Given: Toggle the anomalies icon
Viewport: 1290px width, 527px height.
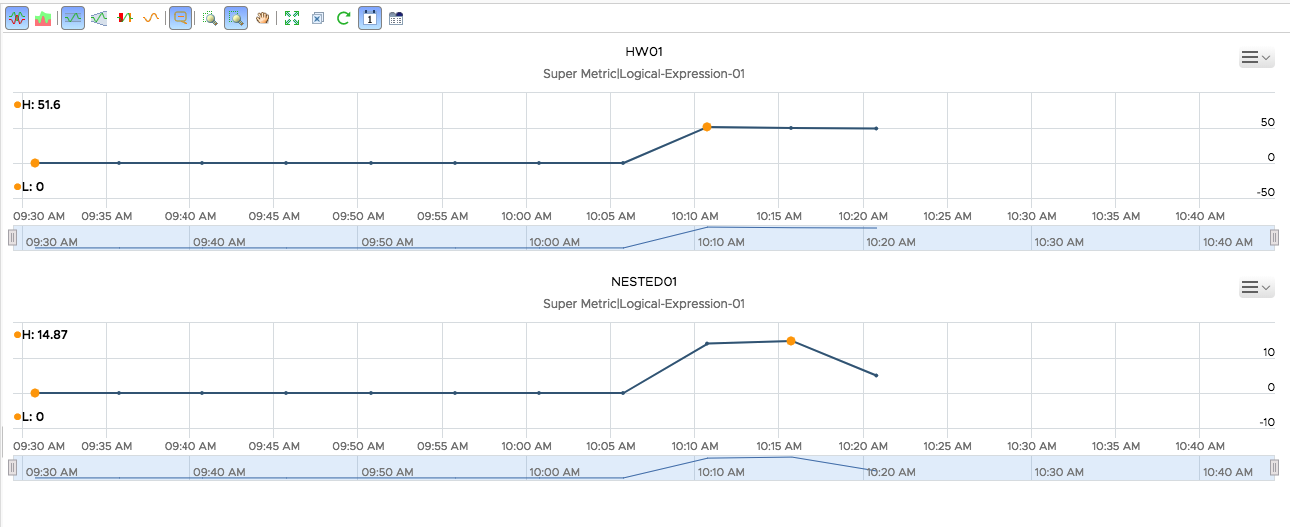Looking at the screenshot, I should (x=125, y=18).
